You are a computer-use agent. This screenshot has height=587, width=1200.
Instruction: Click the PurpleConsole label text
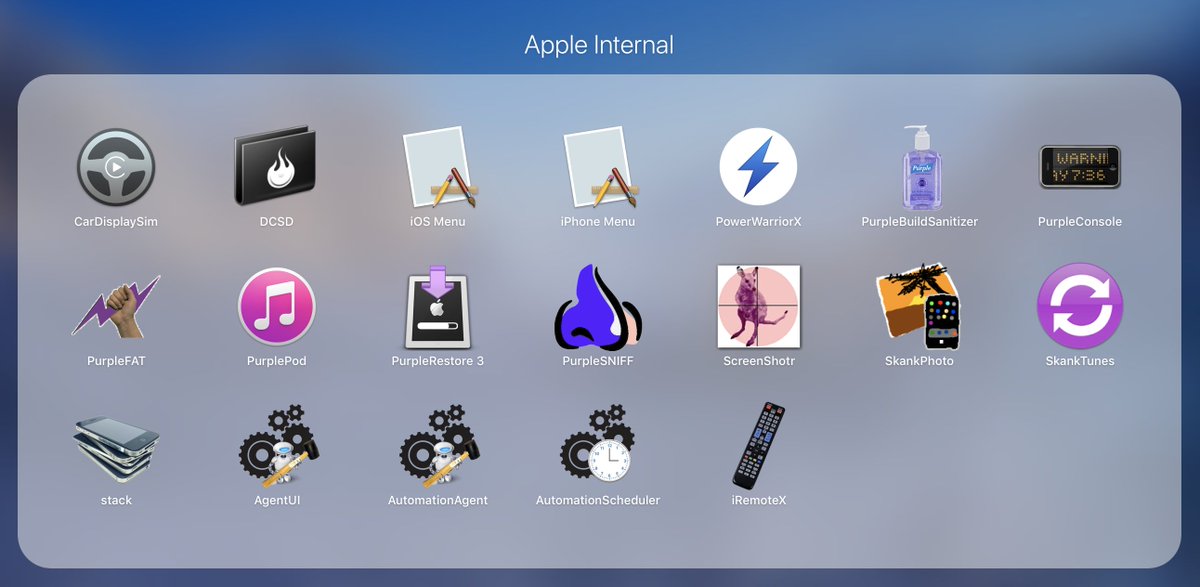pyautogui.click(x=1080, y=222)
